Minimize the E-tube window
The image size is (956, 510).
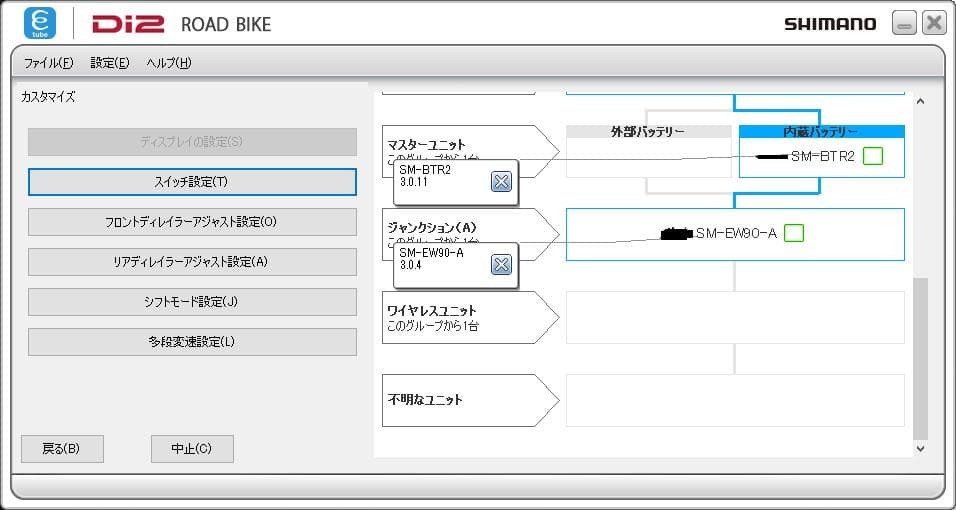click(x=904, y=23)
